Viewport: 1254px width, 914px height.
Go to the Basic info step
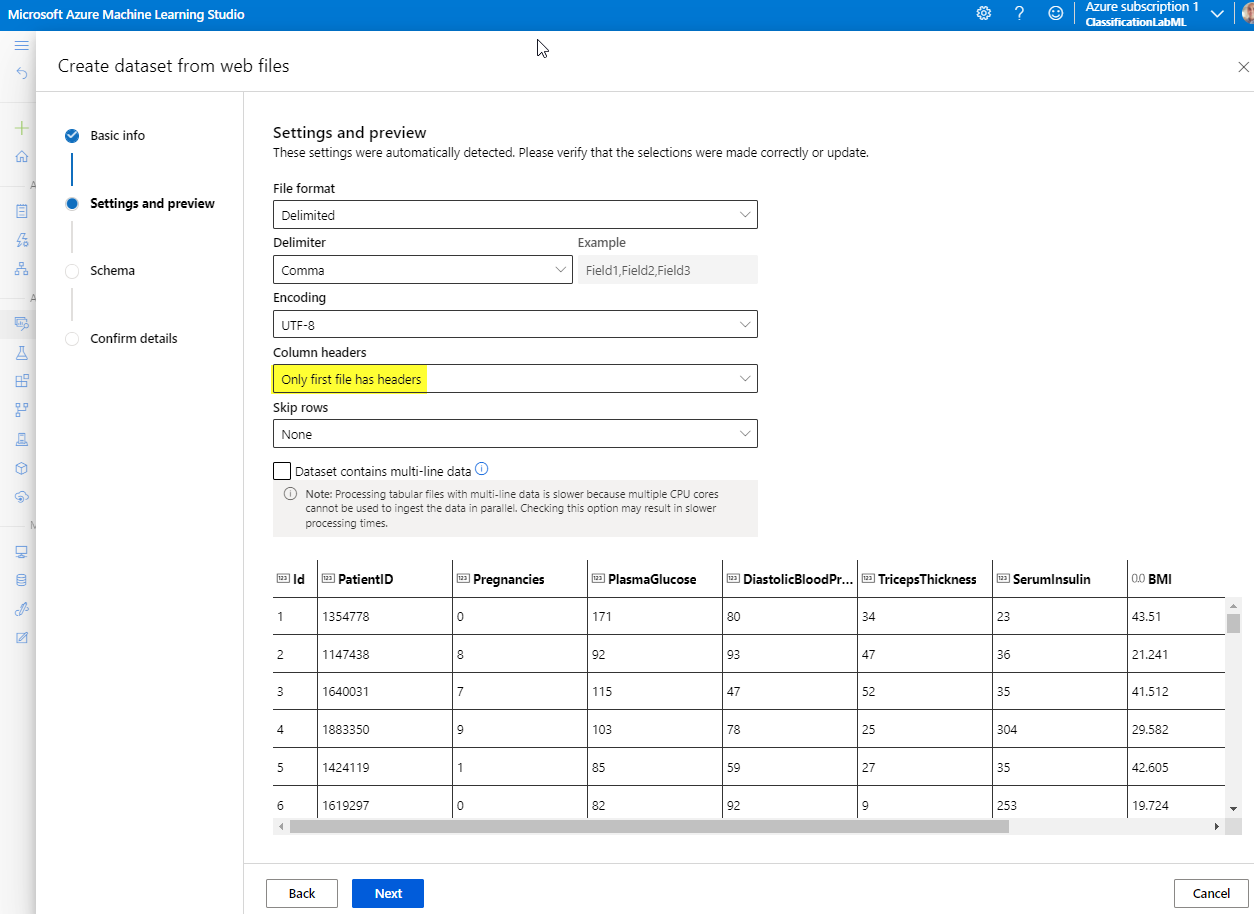tap(117, 136)
